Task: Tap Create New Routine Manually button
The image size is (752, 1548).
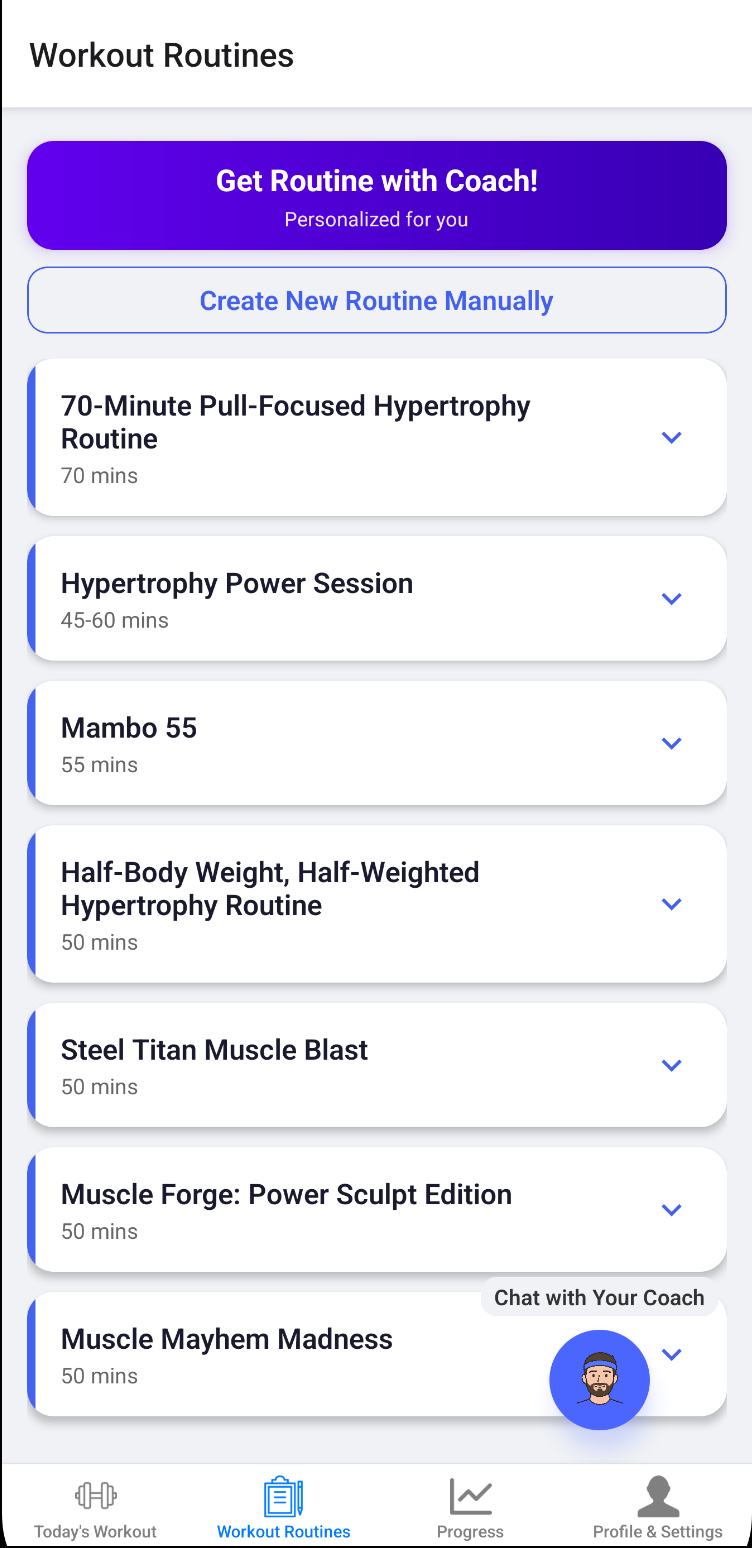Action: coord(377,300)
